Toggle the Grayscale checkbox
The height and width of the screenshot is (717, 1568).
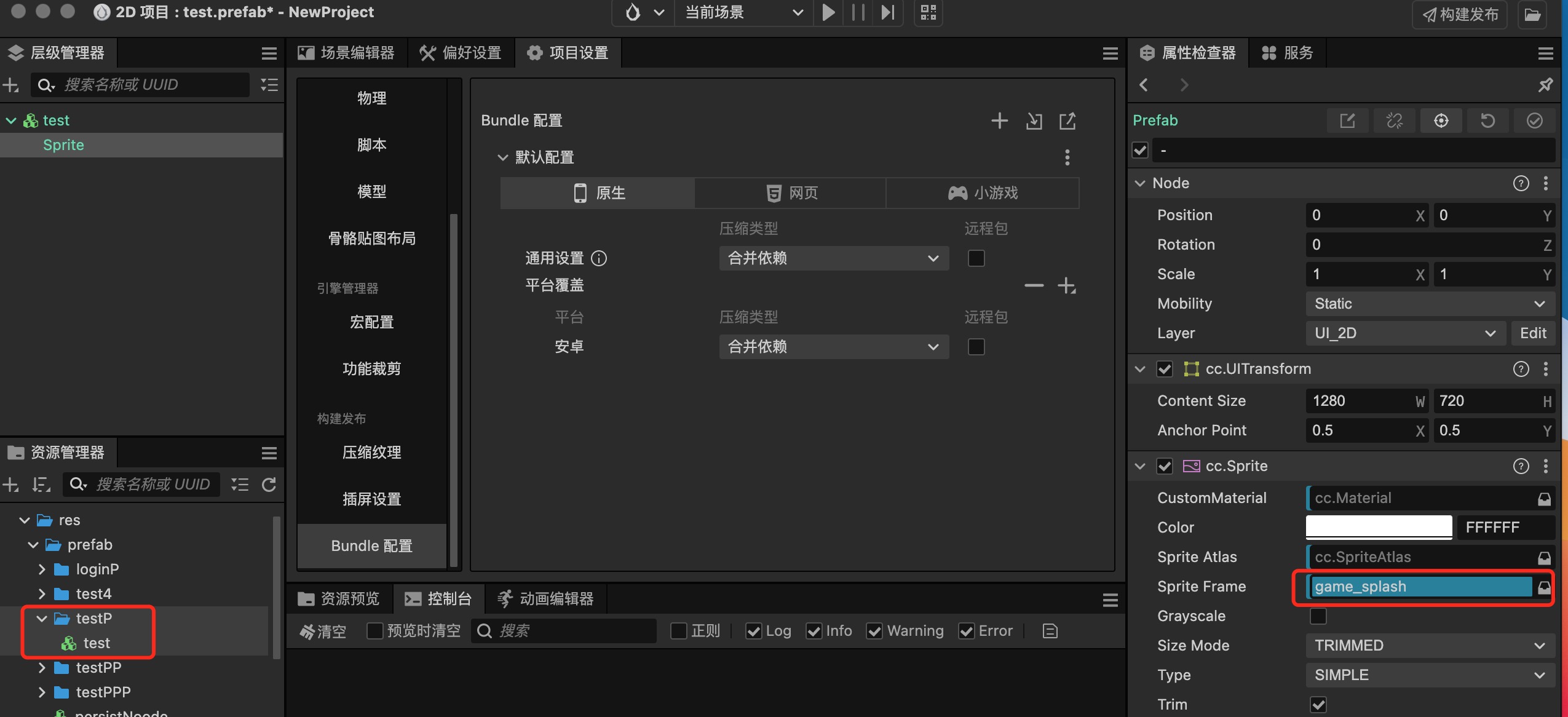1318,616
